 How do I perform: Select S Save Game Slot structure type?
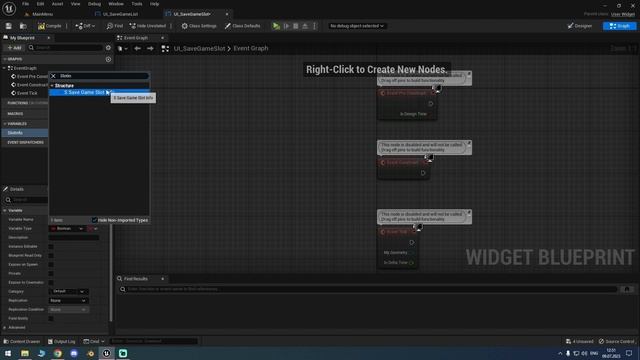coord(99,92)
